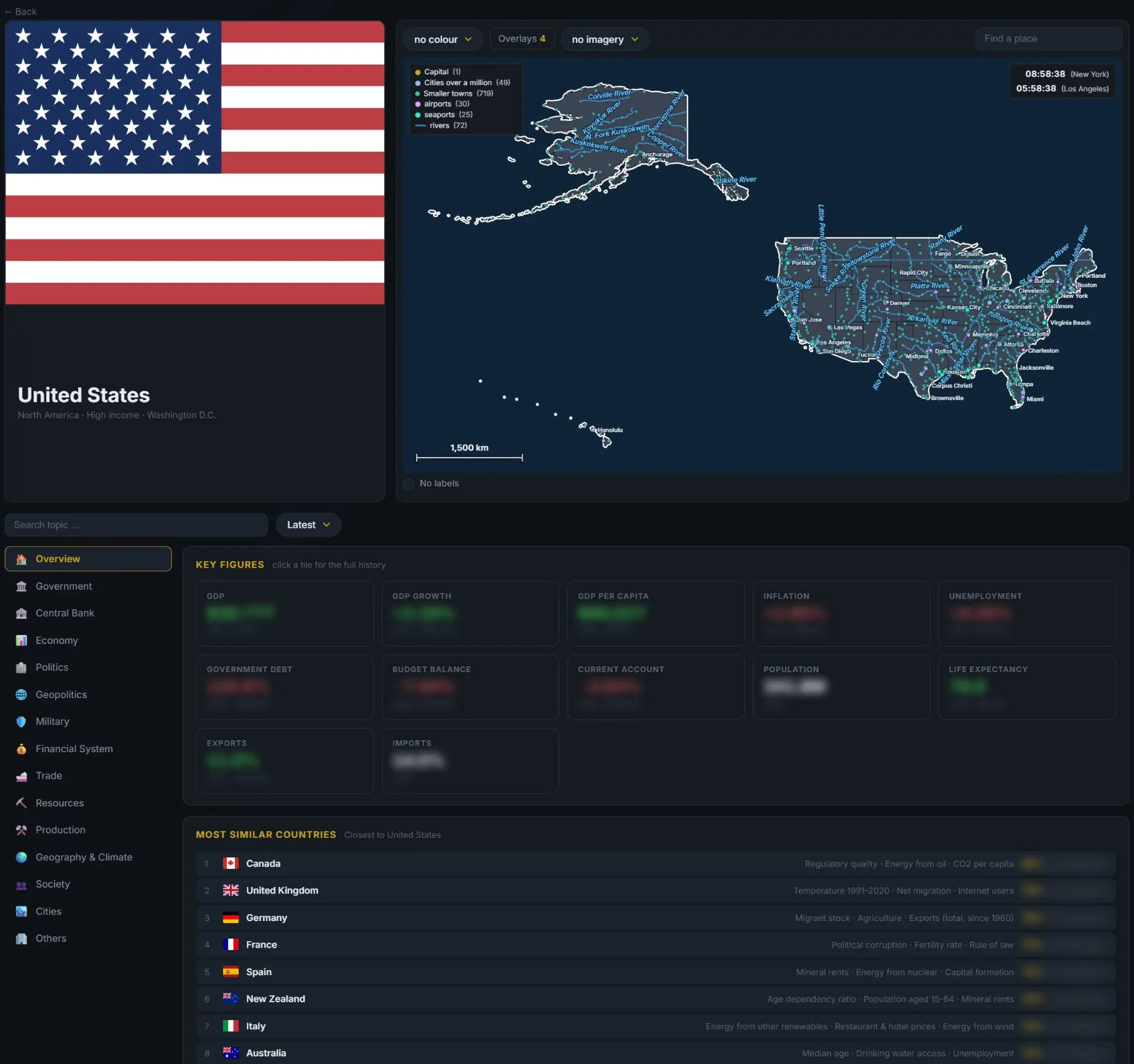Click the Find a place field
1134x1064 pixels.
pyautogui.click(x=1048, y=39)
